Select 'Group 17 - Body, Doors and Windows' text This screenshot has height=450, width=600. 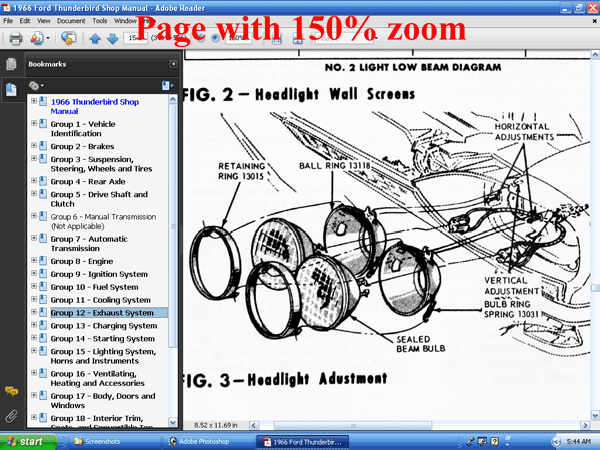(x=103, y=400)
